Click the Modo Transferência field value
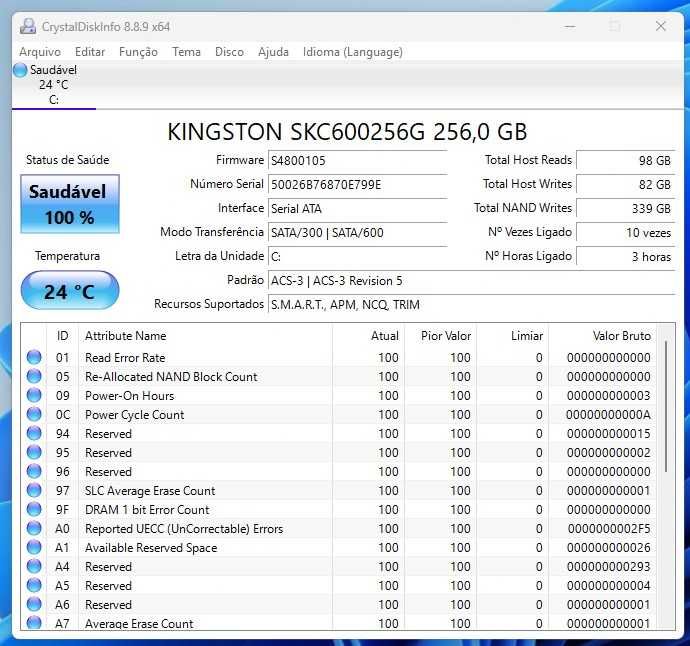The image size is (690, 646). 357,232
